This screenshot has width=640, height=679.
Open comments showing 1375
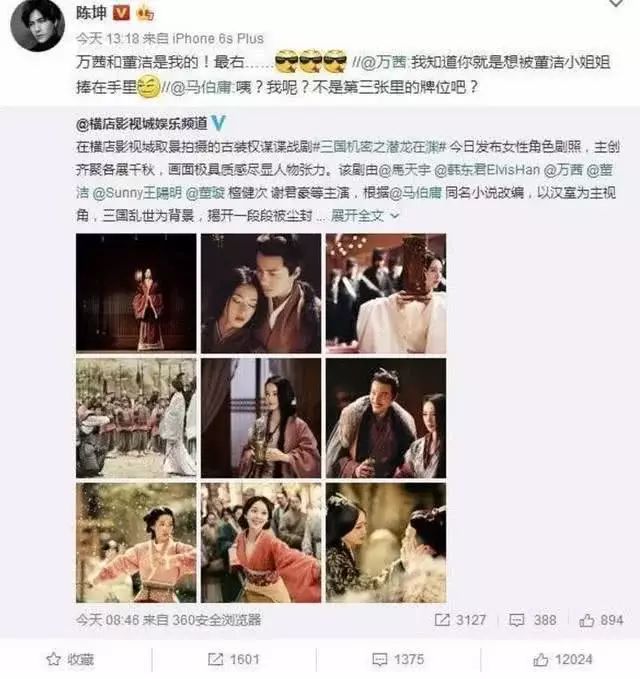pyautogui.click(x=398, y=659)
